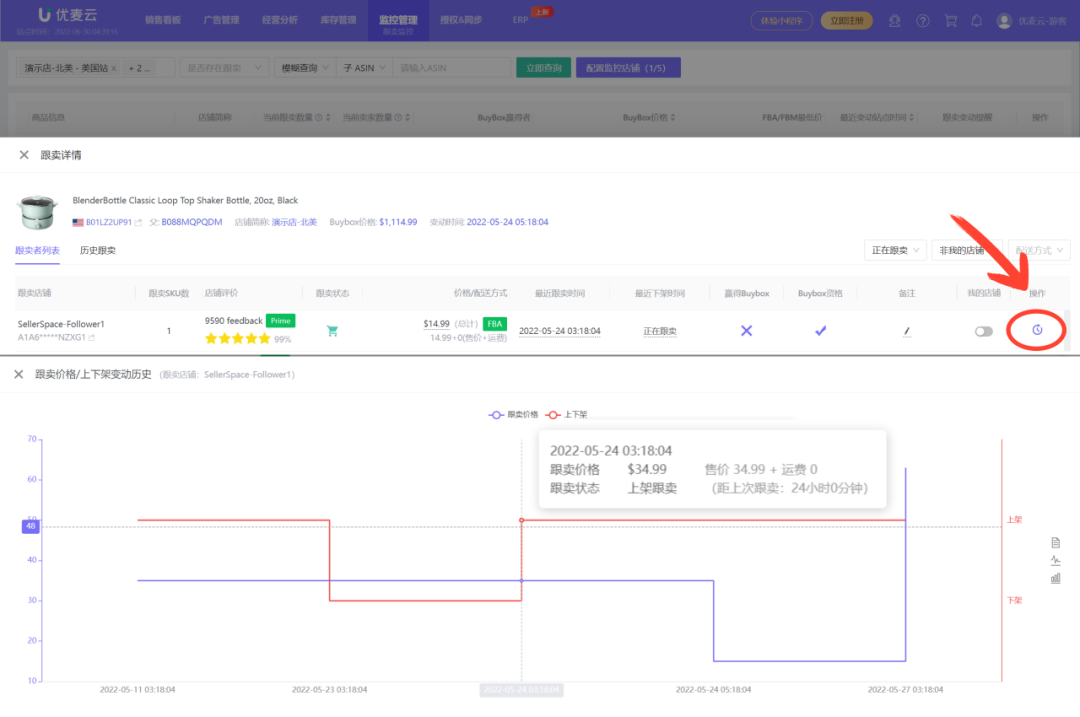Click the shopping cart icon in the top bar

point(950,20)
